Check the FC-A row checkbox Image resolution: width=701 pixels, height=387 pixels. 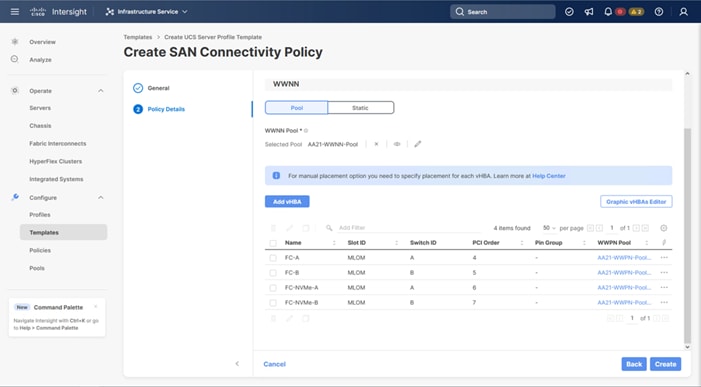(273, 258)
